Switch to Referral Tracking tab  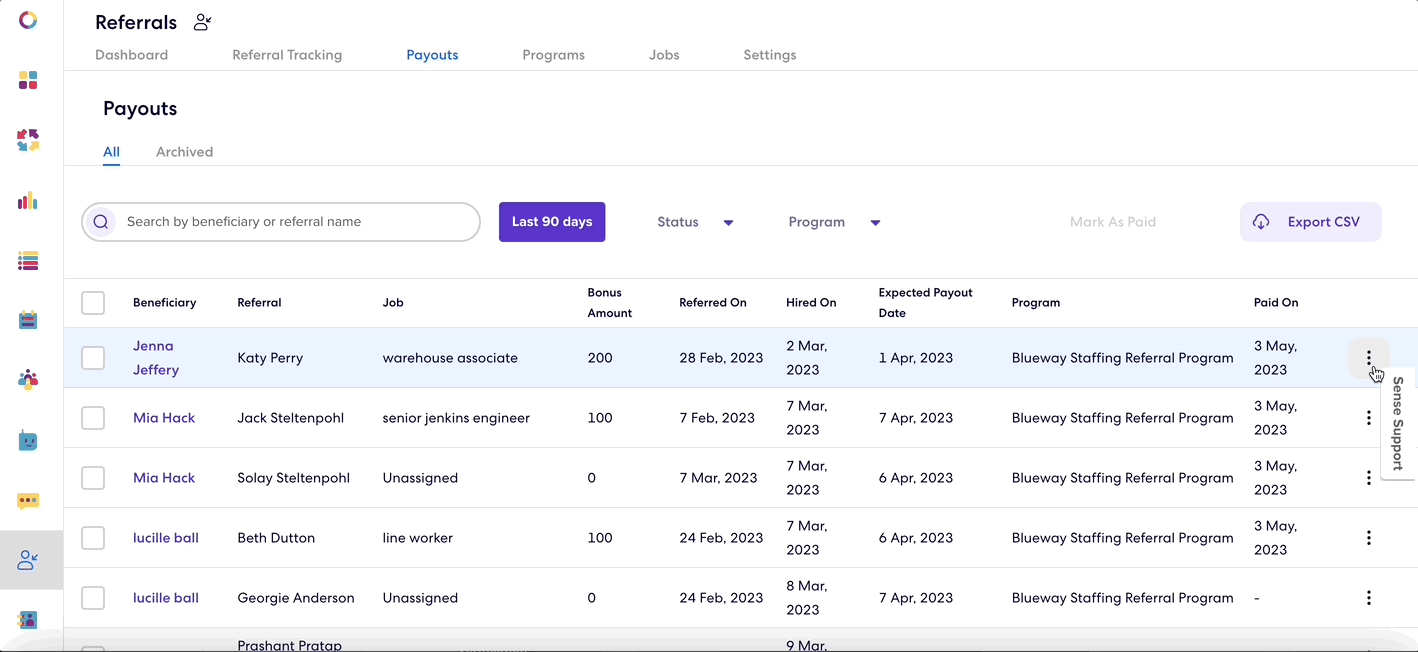[287, 55]
